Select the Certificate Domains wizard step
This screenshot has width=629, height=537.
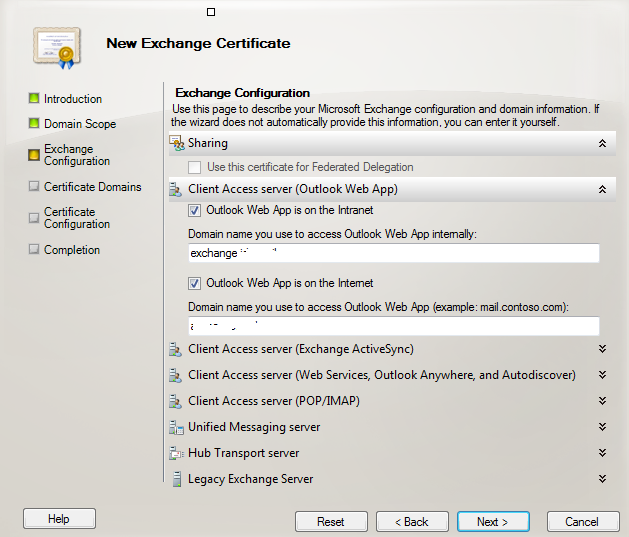point(93,187)
